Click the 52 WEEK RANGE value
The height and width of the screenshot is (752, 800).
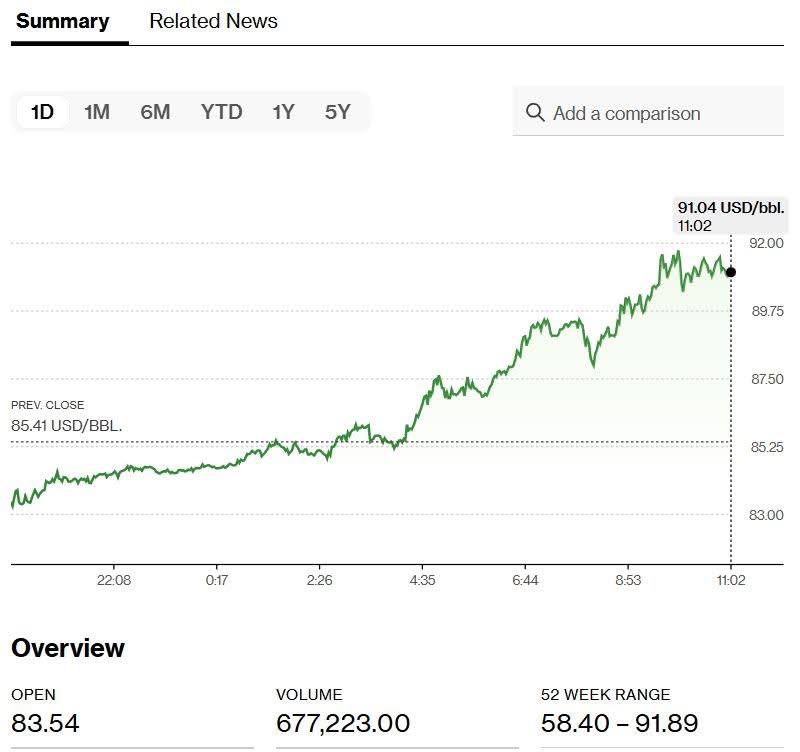click(619, 723)
